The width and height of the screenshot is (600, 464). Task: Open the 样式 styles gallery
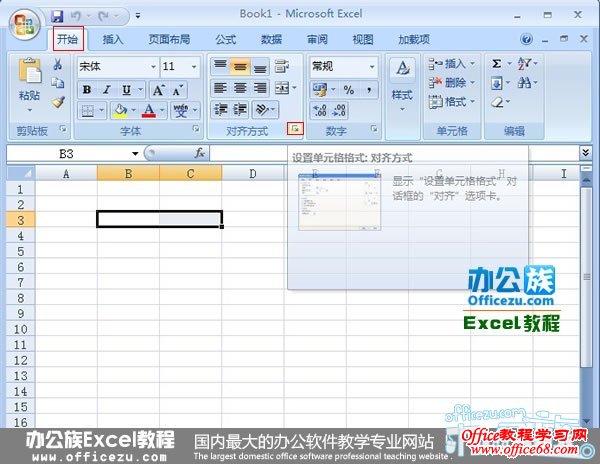click(x=402, y=86)
